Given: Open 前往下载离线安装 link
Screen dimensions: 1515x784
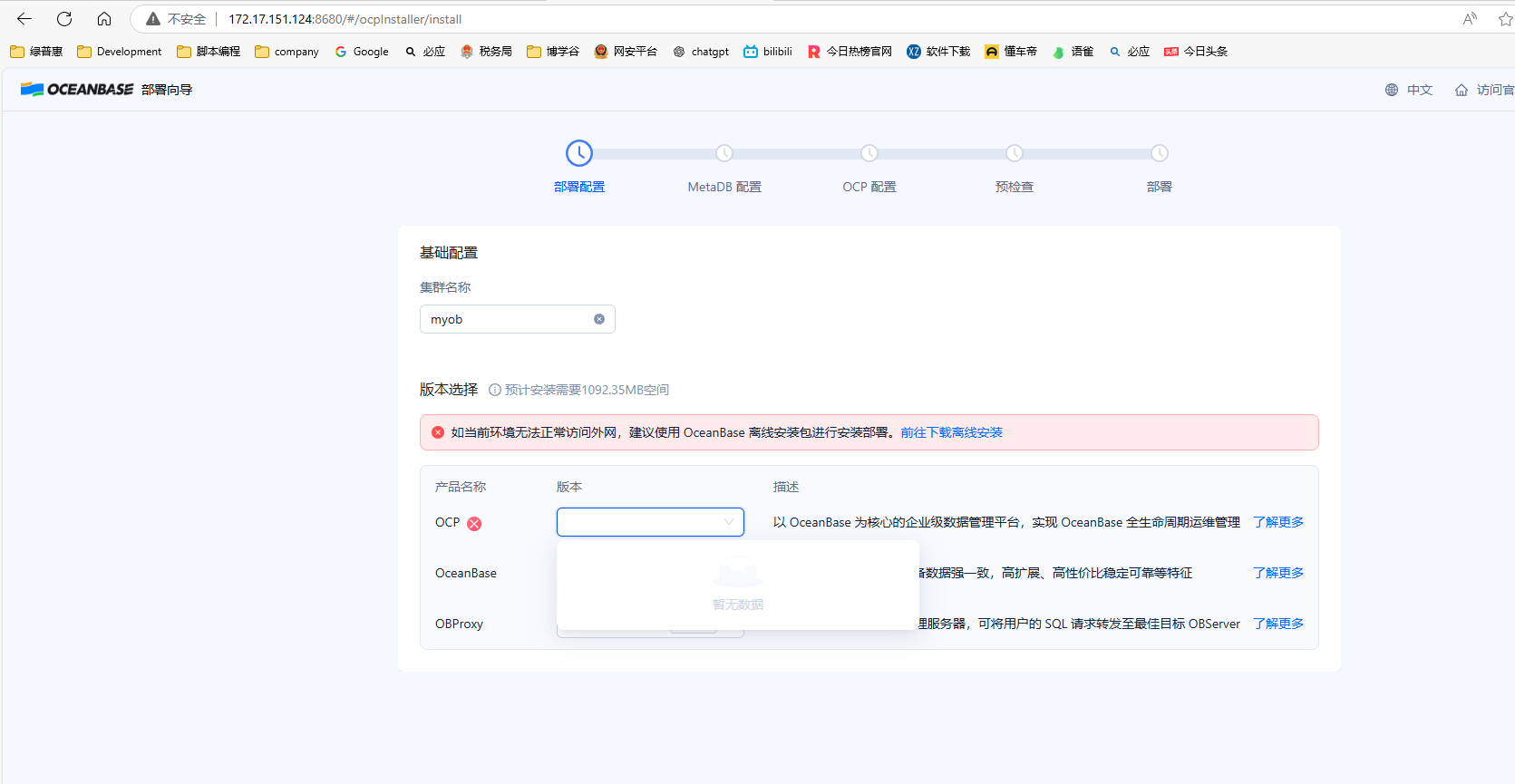Looking at the screenshot, I should click(x=952, y=432).
